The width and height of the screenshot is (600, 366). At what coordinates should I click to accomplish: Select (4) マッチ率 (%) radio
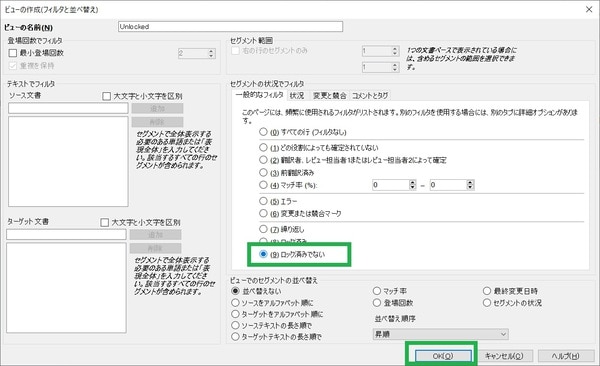[x=263, y=185]
